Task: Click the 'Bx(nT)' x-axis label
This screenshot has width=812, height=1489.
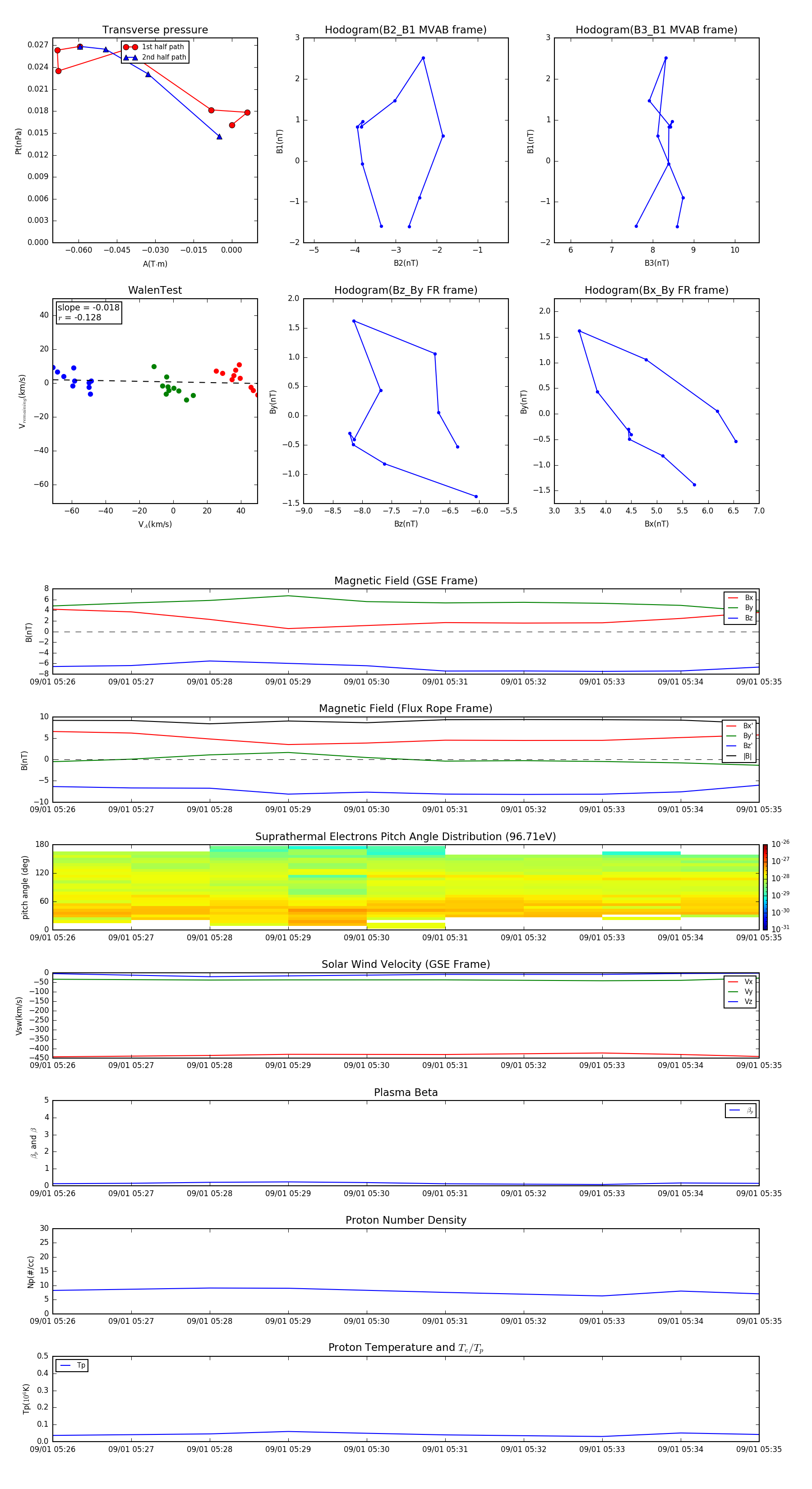Action: tap(656, 524)
